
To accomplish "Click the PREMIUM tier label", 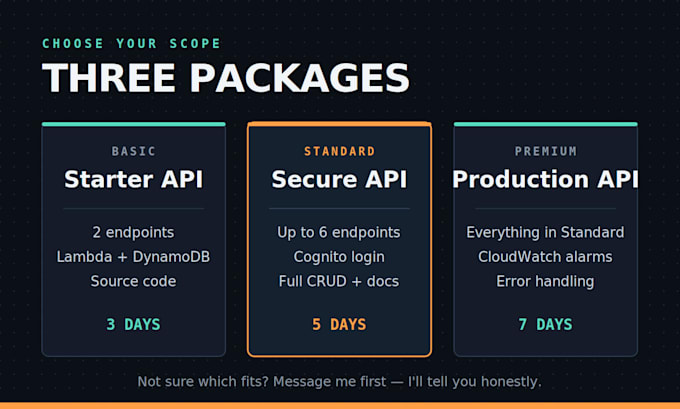I will 546,151.
